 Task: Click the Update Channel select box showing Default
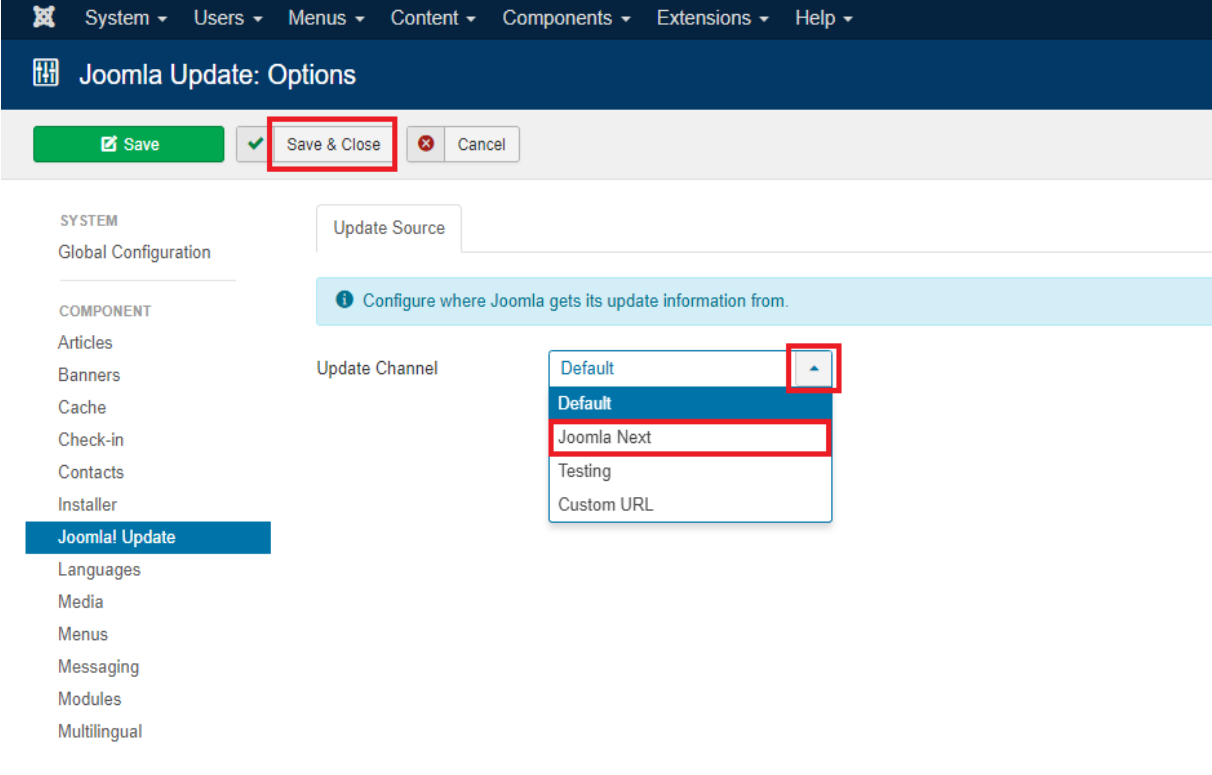click(x=690, y=368)
